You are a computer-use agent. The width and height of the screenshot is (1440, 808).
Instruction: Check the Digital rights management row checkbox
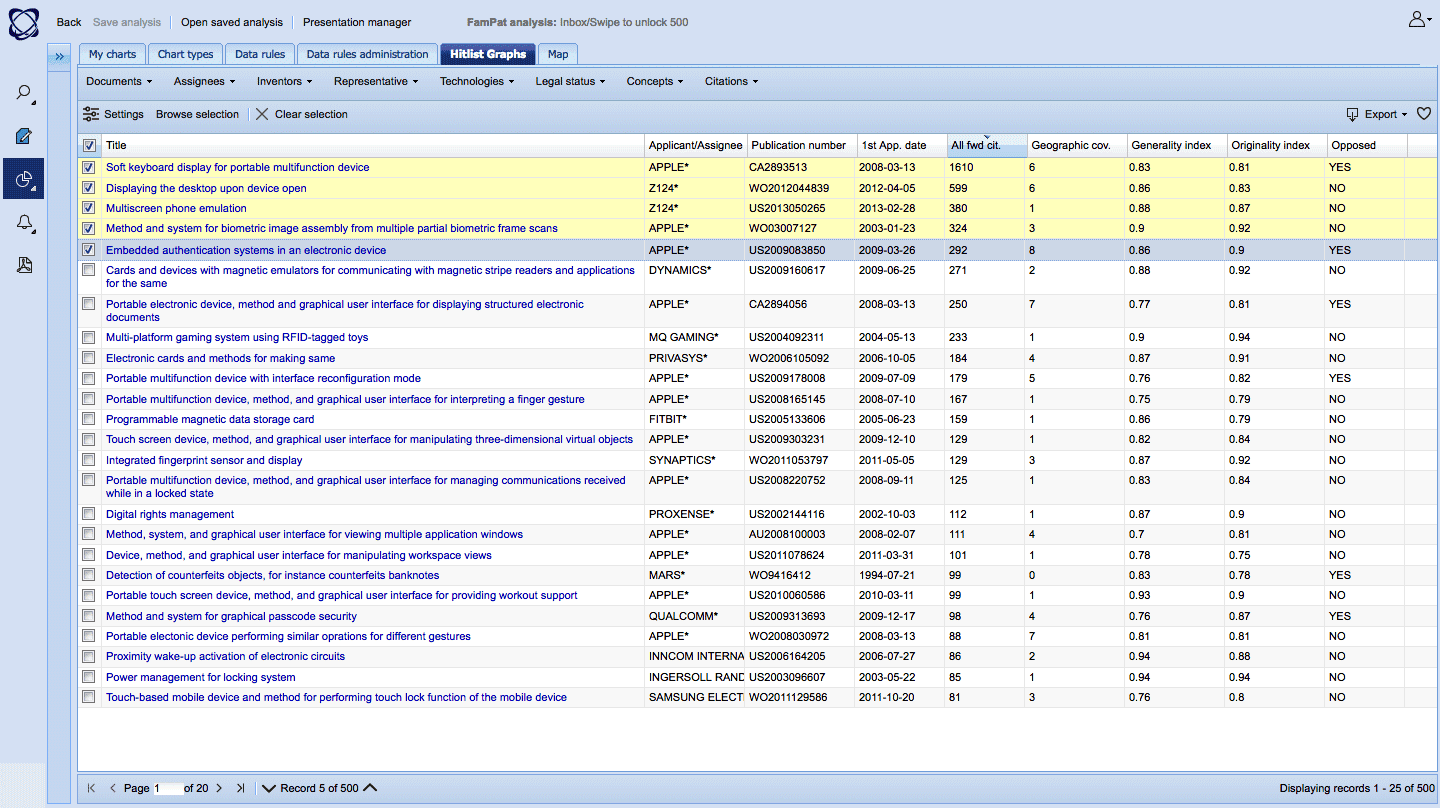(x=89, y=515)
